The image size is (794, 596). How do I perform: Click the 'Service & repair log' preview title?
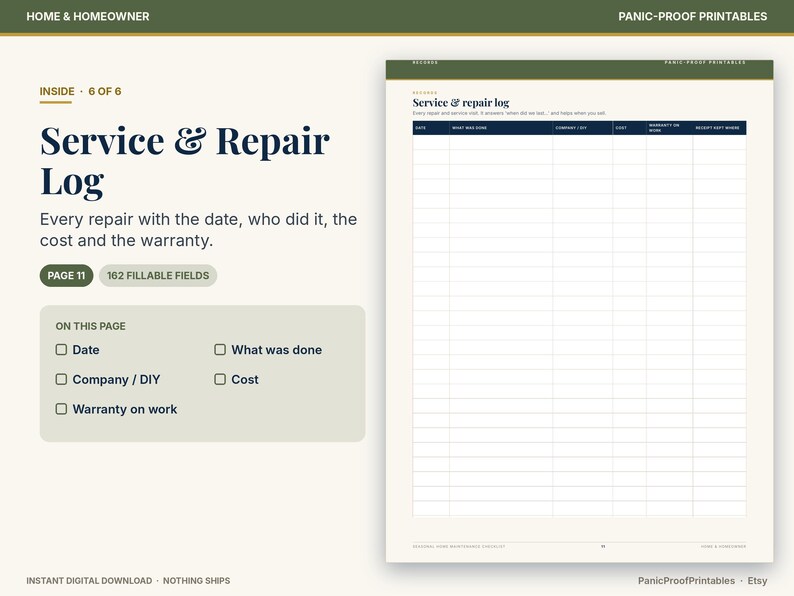(461, 103)
